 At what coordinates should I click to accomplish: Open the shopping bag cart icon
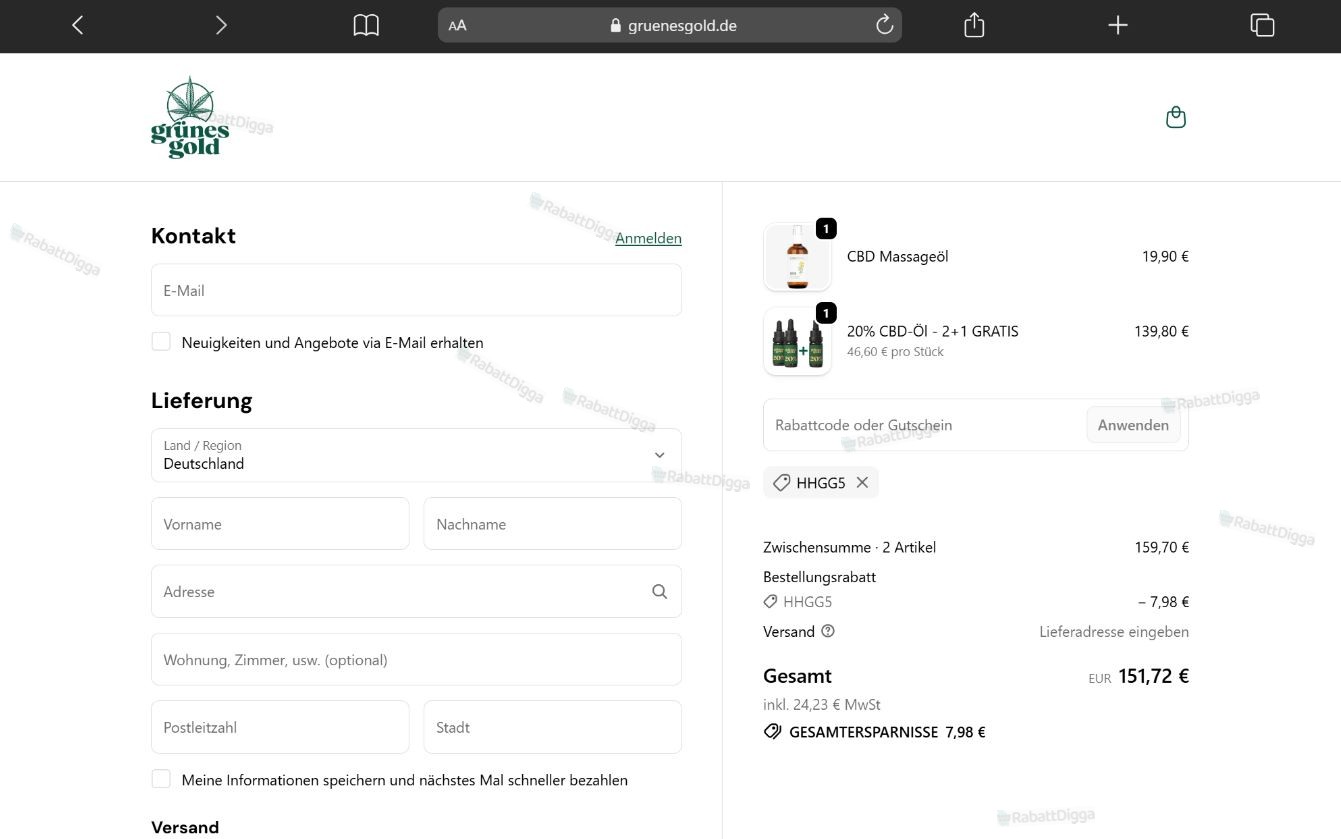click(1176, 118)
